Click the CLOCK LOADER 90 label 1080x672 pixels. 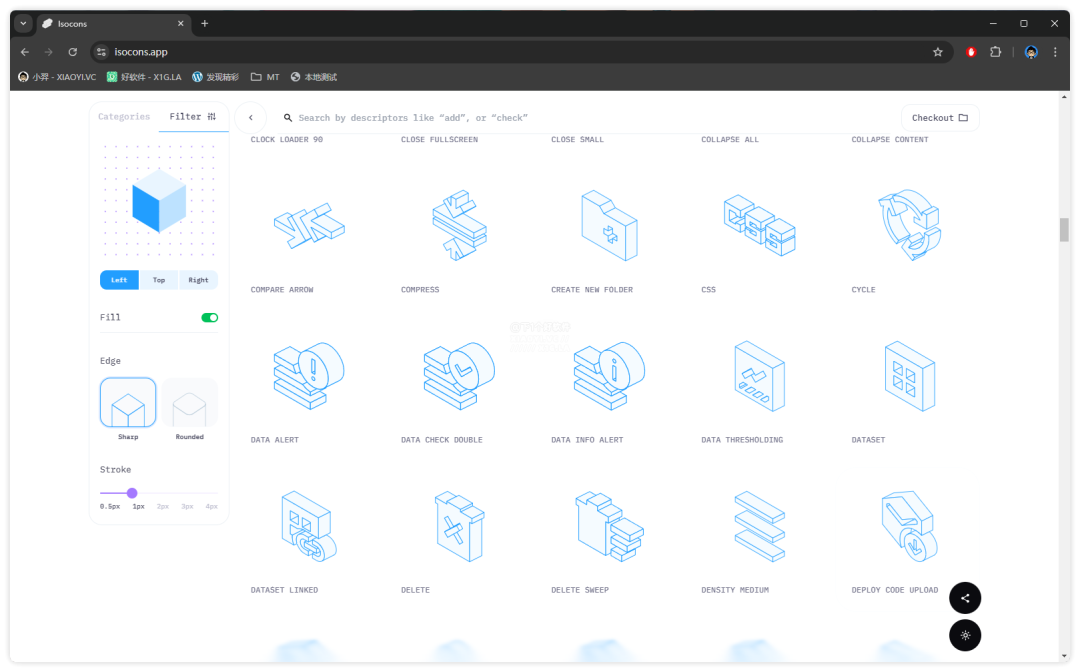pos(287,140)
